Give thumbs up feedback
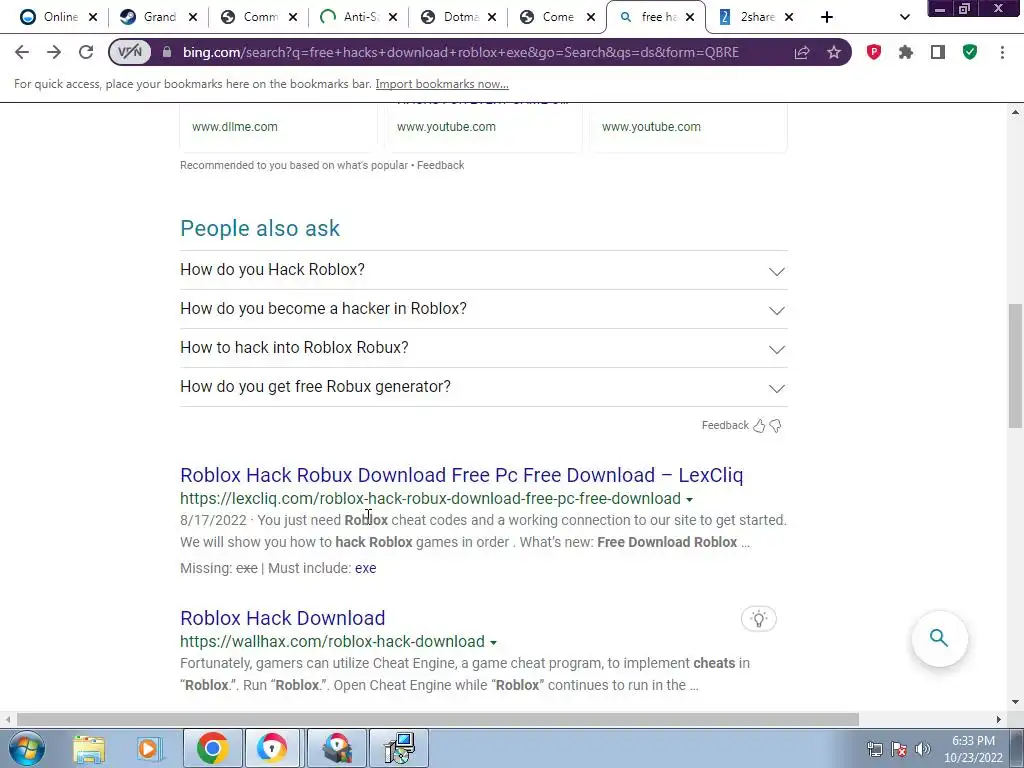 pos(759,426)
